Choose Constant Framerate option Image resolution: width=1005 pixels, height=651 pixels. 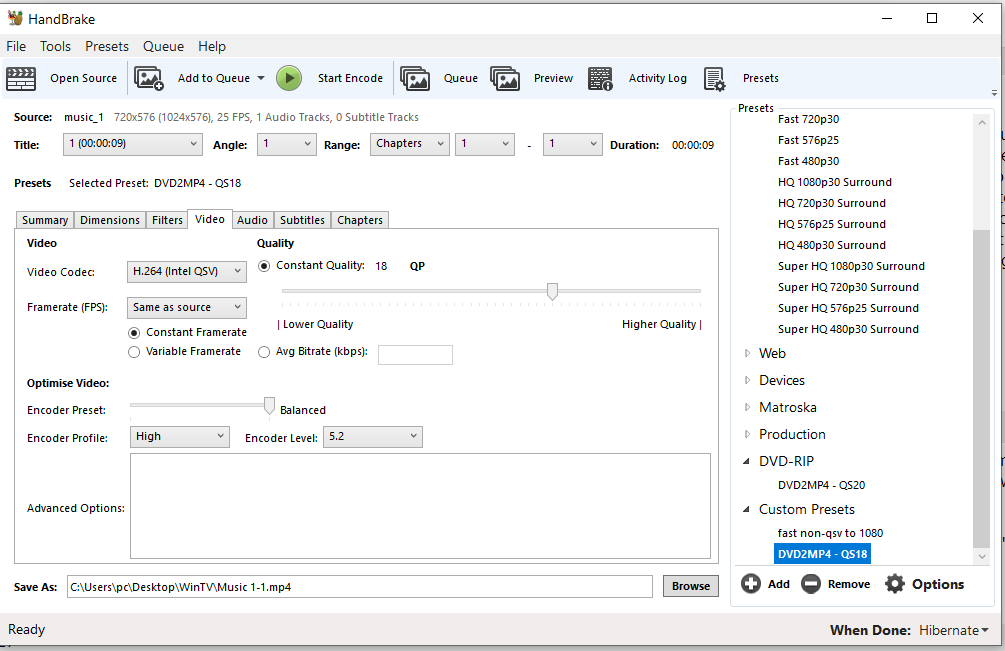click(x=134, y=333)
